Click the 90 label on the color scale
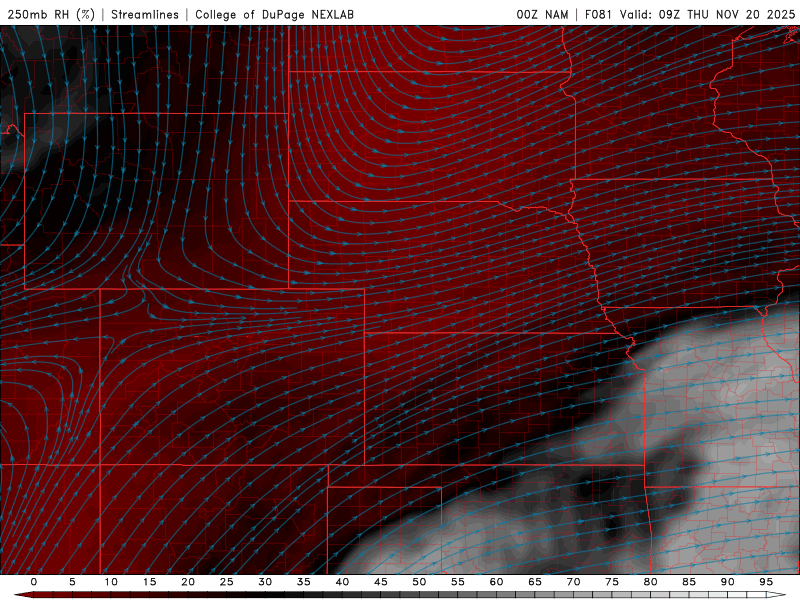The image size is (800, 600). [728, 582]
